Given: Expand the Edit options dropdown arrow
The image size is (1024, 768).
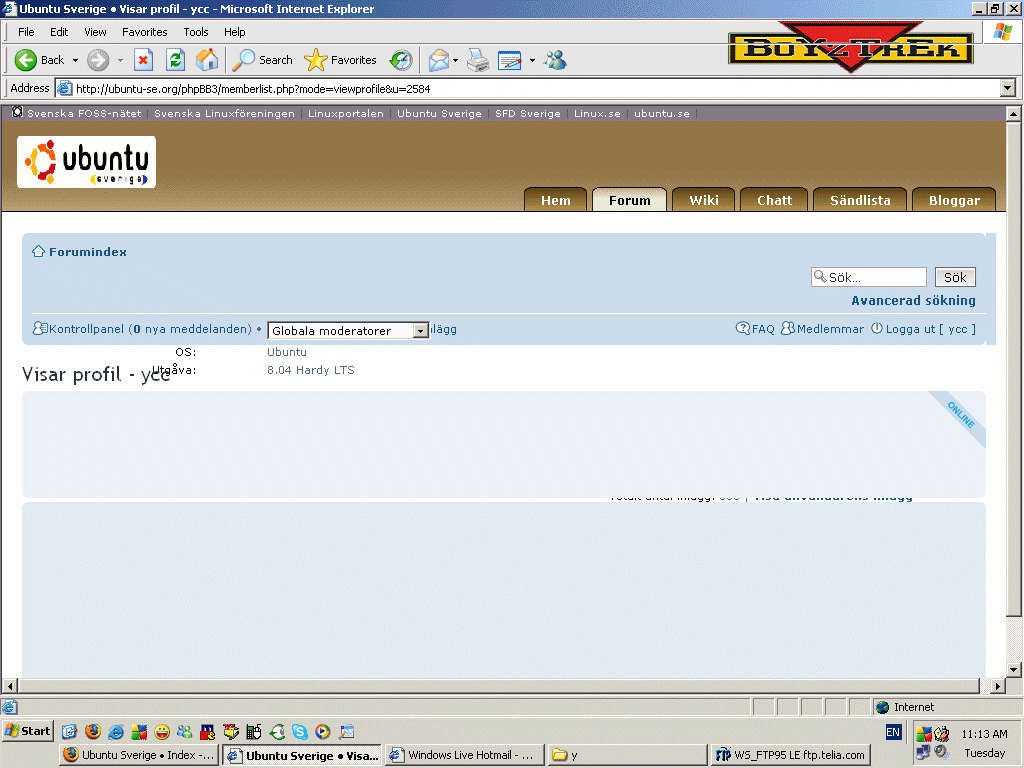Looking at the screenshot, I should [x=532, y=60].
